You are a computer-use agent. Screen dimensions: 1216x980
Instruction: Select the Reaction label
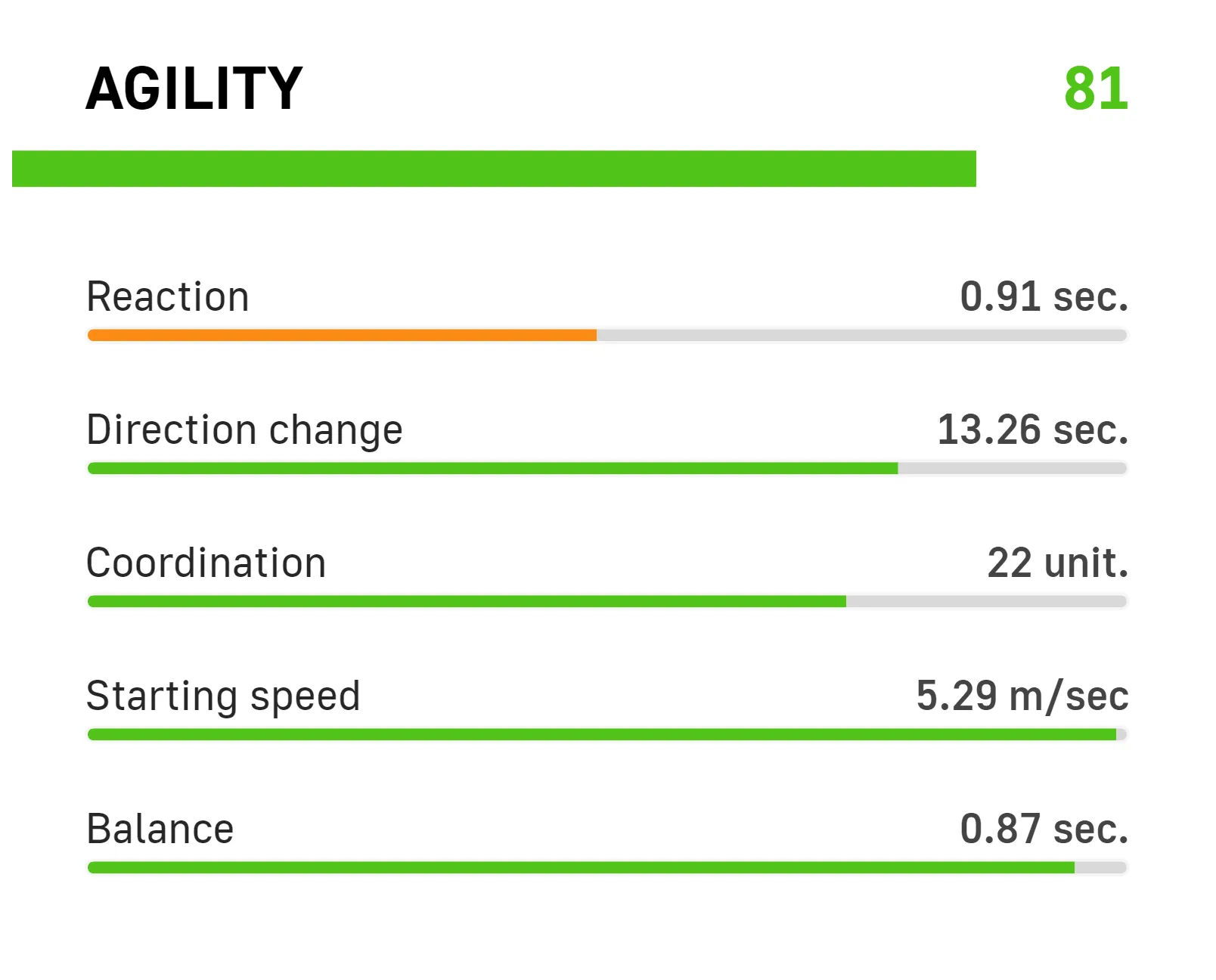tap(168, 296)
